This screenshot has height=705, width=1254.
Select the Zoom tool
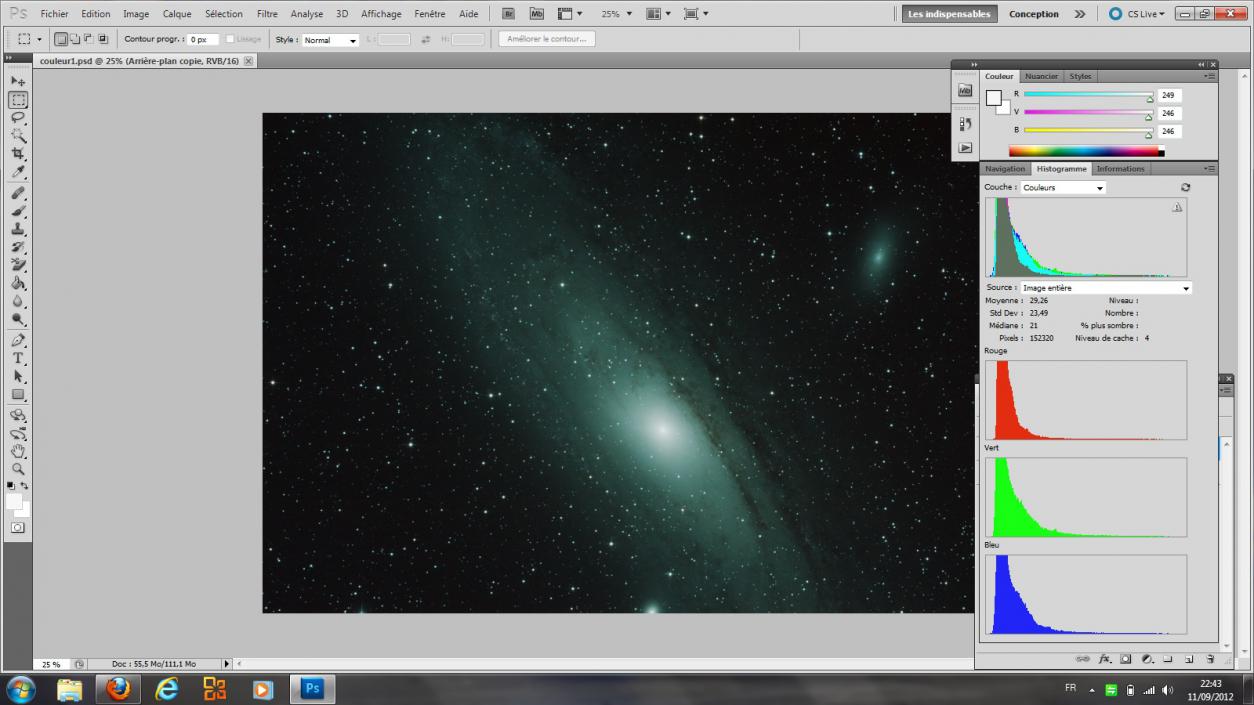coord(18,469)
